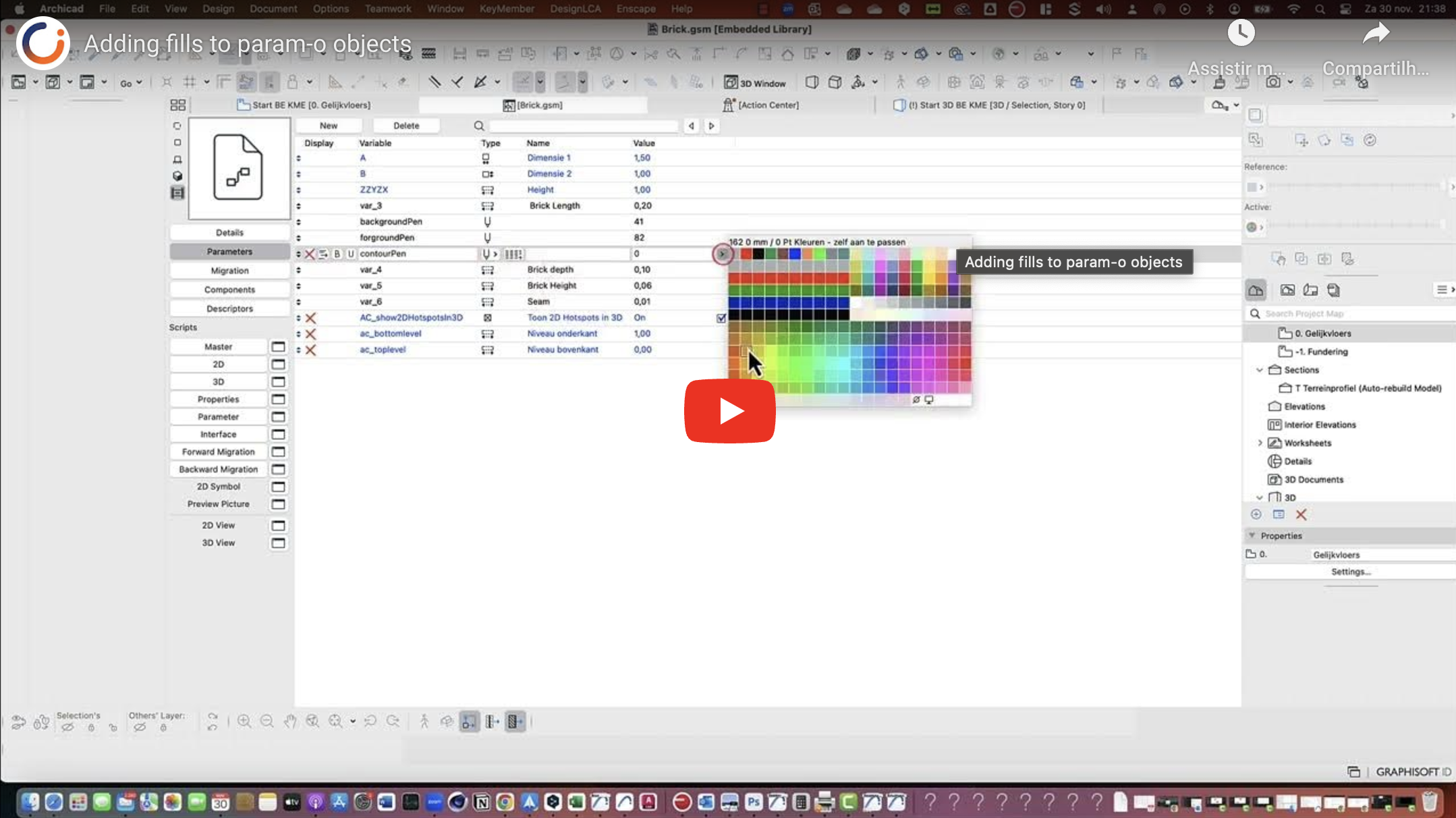Select the Zoom In tool in bottom toolbar

244,721
